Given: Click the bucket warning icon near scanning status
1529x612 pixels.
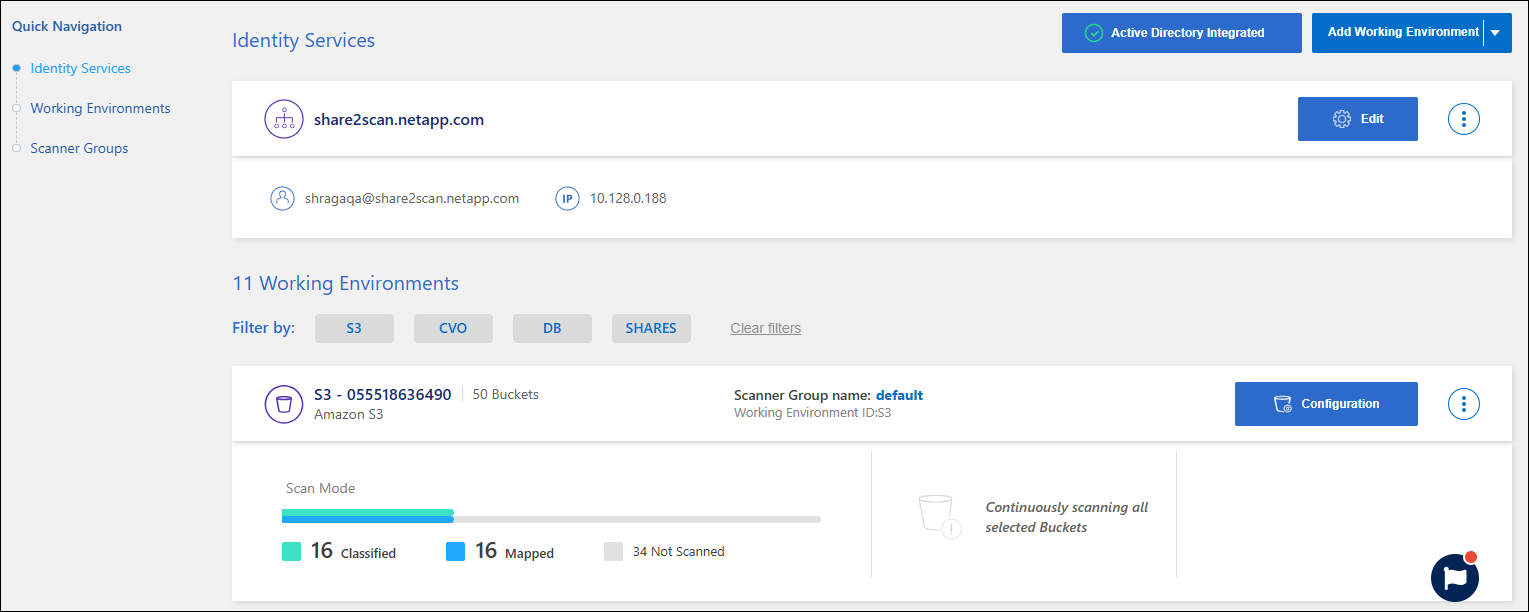Looking at the screenshot, I should (x=939, y=517).
